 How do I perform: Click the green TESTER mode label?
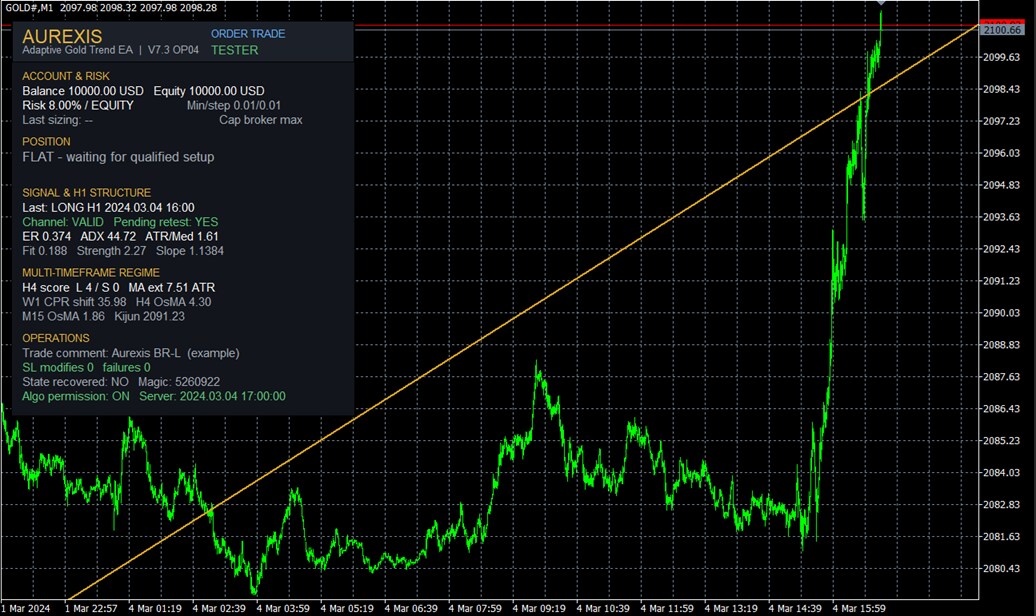point(235,50)
